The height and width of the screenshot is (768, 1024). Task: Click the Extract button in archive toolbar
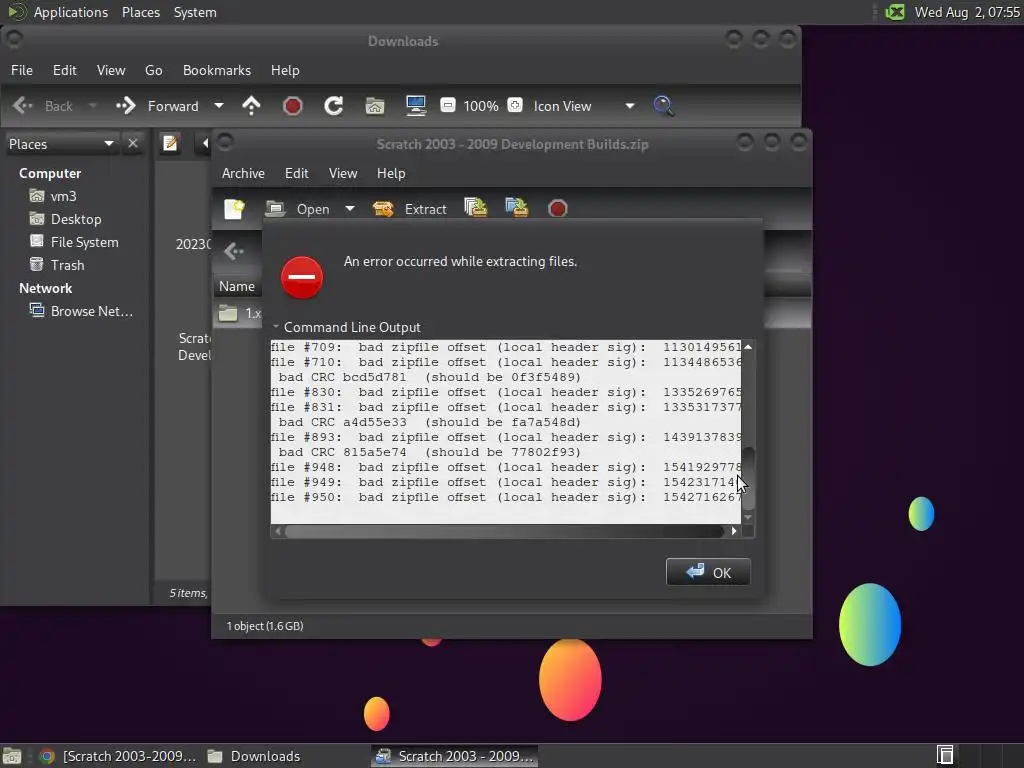pos(410,209)
